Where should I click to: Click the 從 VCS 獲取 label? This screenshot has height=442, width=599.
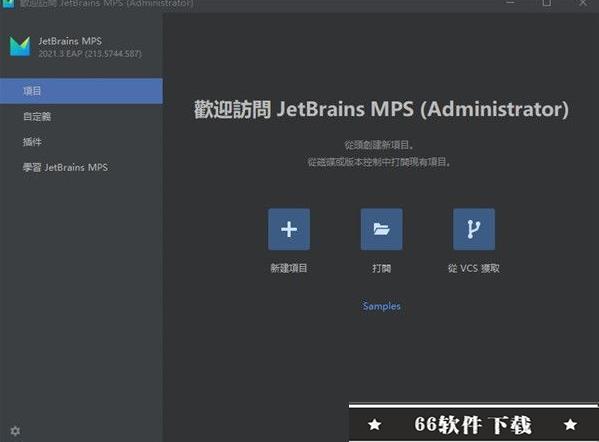coord(474,268)
